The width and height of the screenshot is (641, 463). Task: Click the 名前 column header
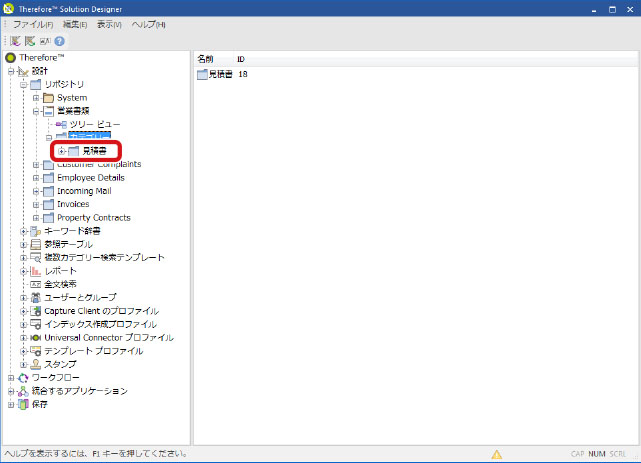(206, 60)
